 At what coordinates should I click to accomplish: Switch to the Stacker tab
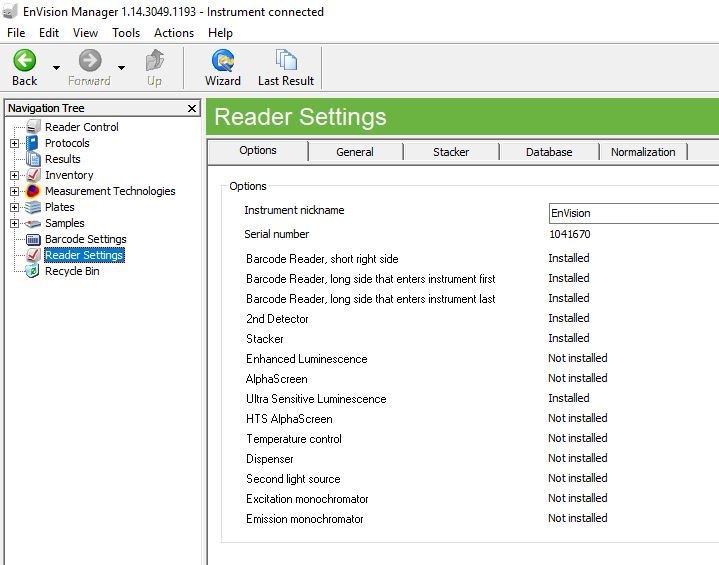pyautogui.click(x=450, y=152)
